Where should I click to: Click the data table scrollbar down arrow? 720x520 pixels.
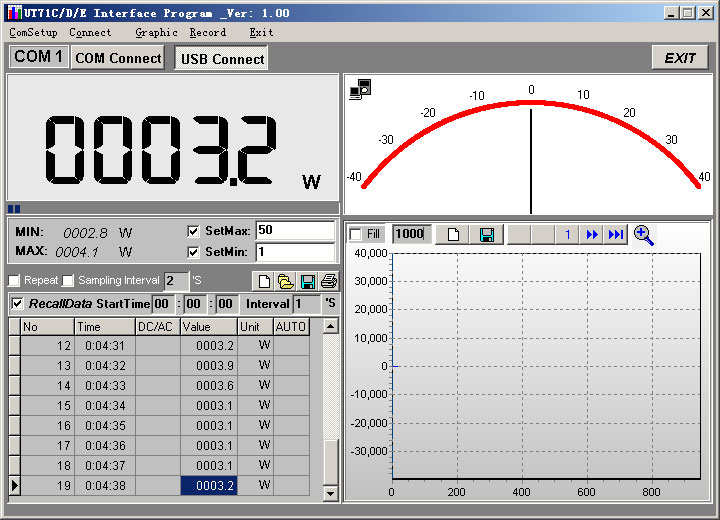pos(331,492)
